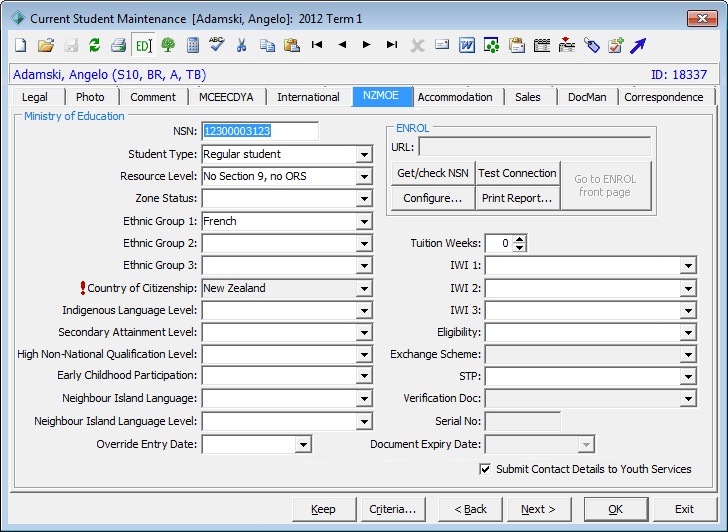The image size is (728, 532).
Task: Click the Next > button
Action: click(x=539, y=509)
